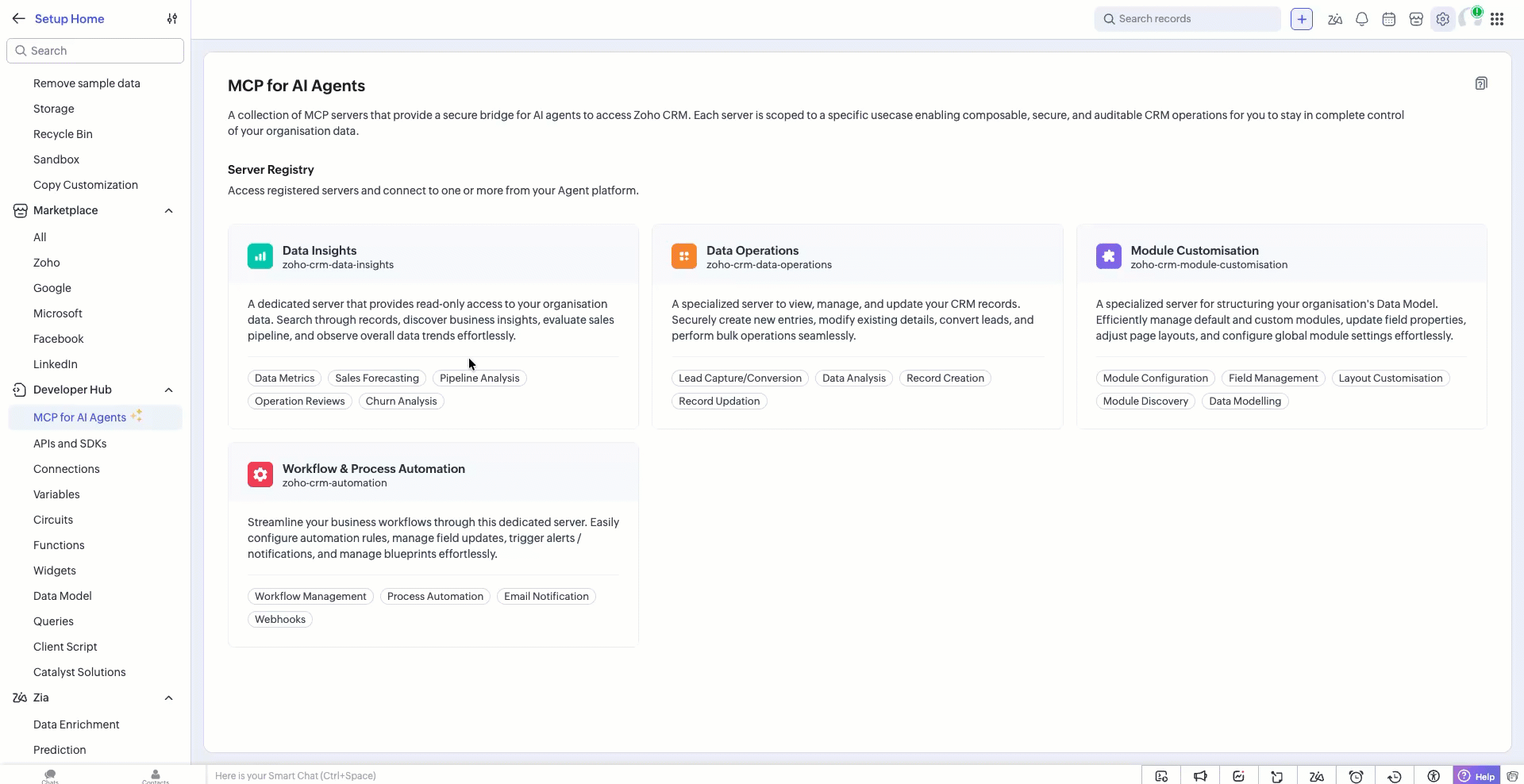The width and height of the screenshot is (1524, 784).
Task: Open the Data Operations server title
Action: click(x=752, y=251)
